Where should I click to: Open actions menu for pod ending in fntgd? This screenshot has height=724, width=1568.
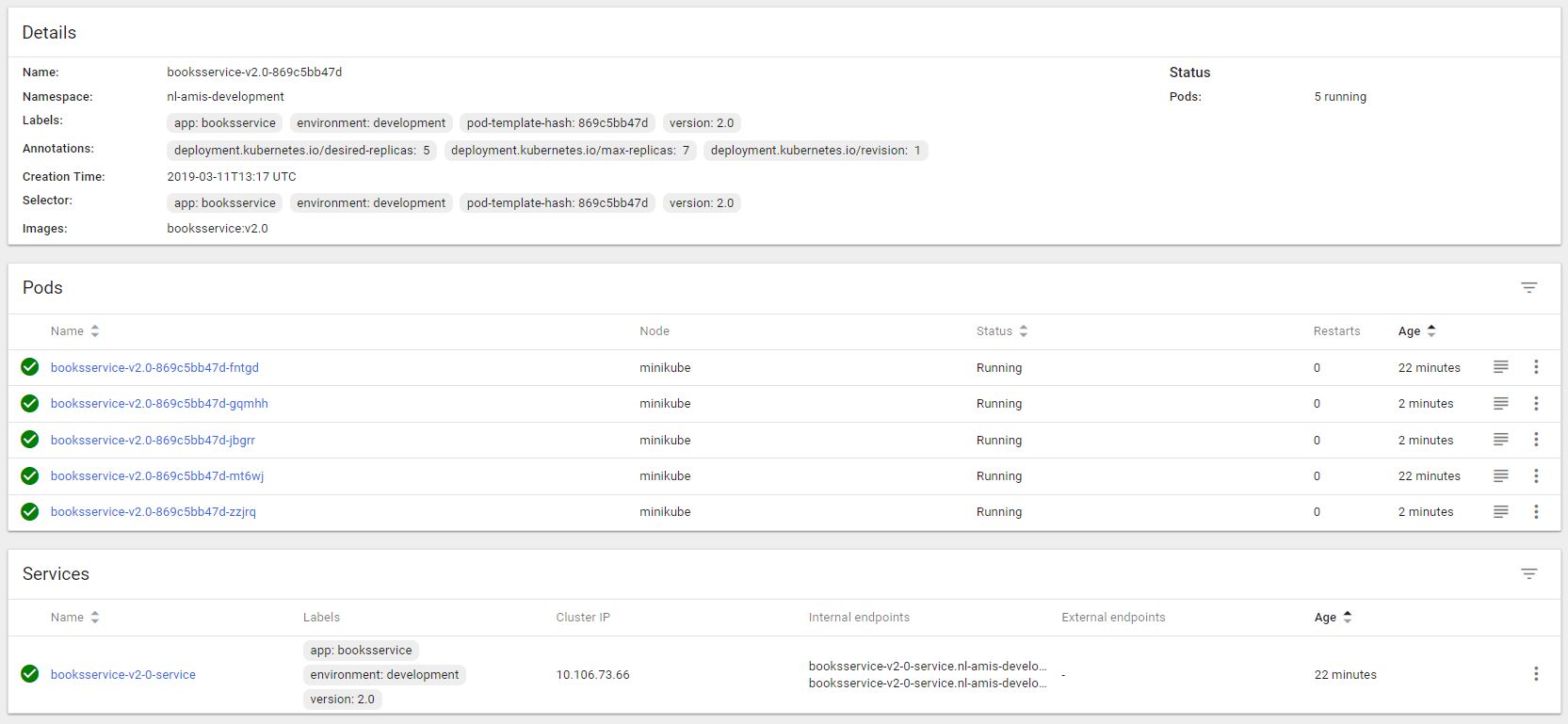tap(1535, 367)
